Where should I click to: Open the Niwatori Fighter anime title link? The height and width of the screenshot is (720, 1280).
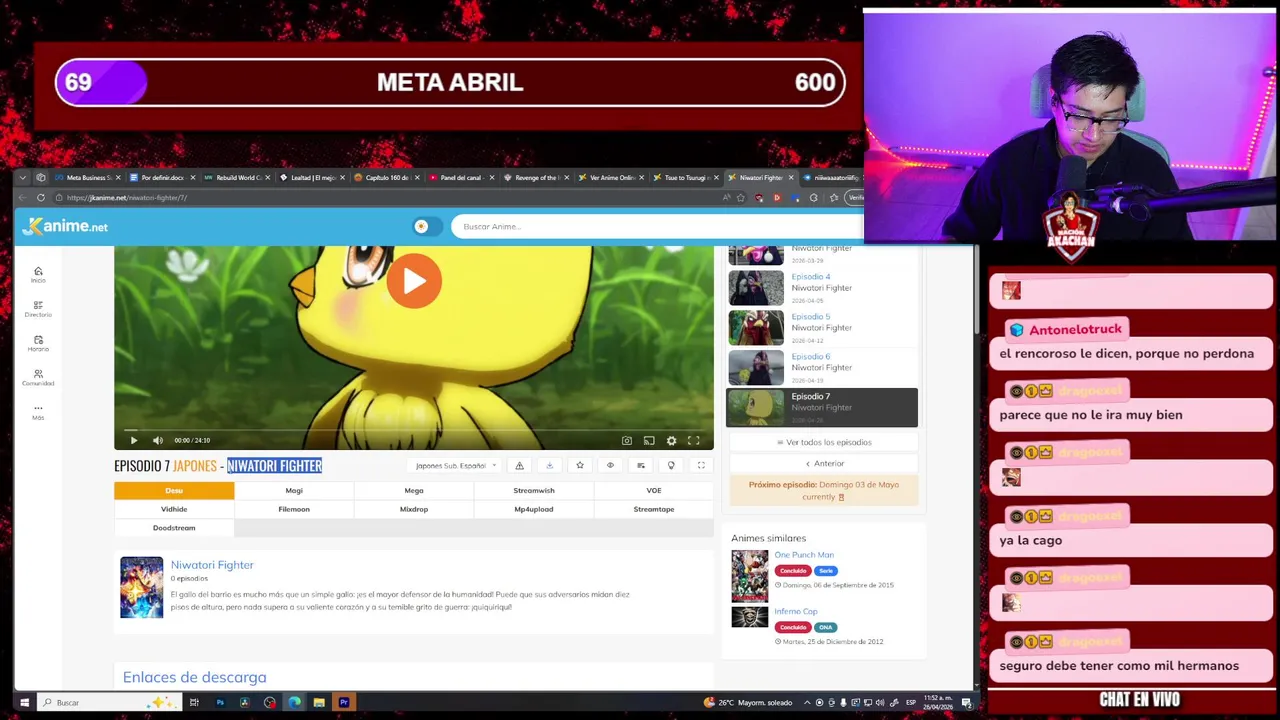pyautogui.click(x=212, y=565)
